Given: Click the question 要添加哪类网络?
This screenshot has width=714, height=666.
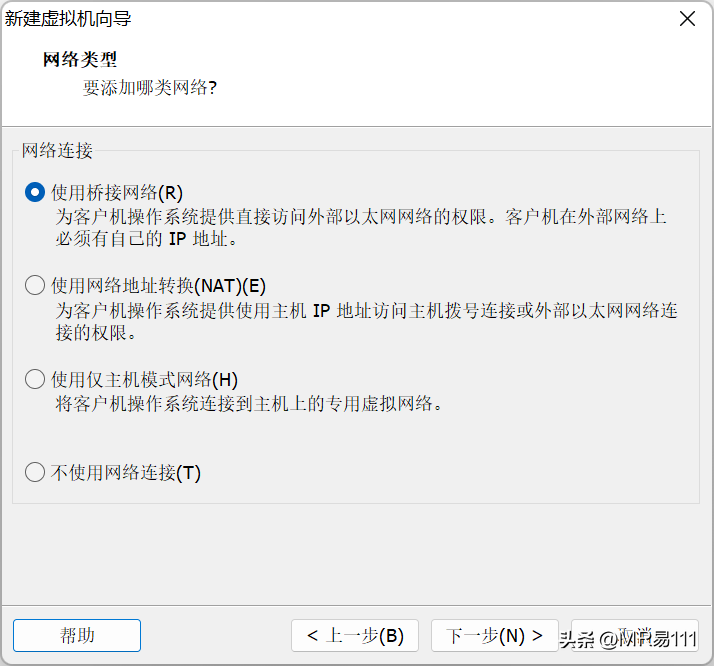Looking at the screenshot, I should [149, 87].
